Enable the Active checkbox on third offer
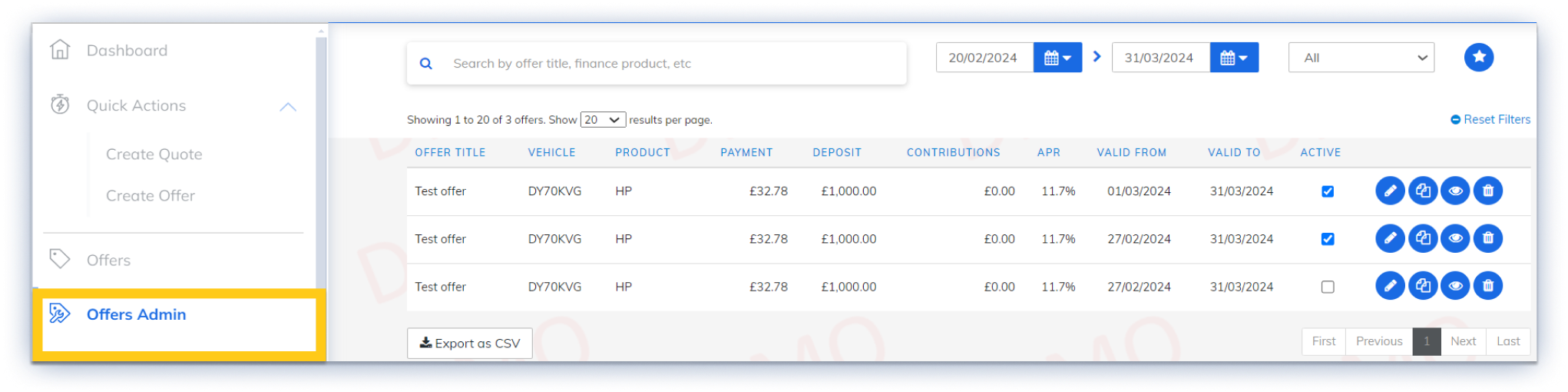The height and width of the screenshot is (392, 1568). point(1327,287)
